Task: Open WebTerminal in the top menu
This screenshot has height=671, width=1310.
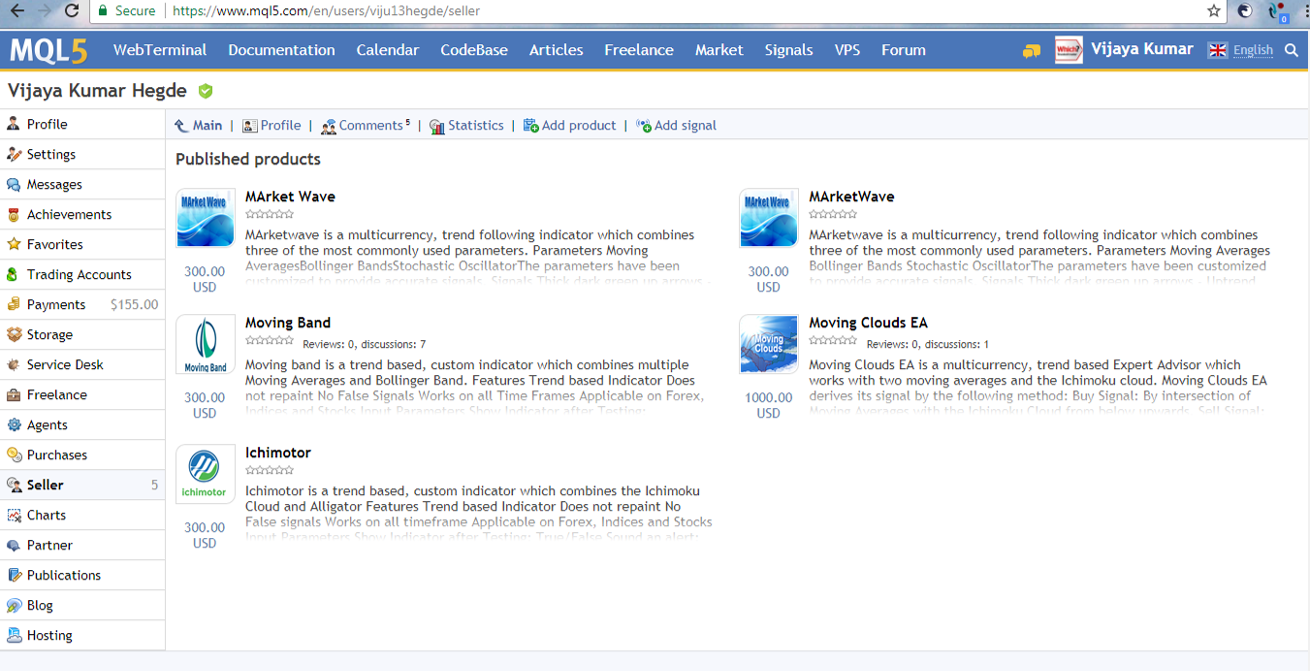Action: click(160, 50)
